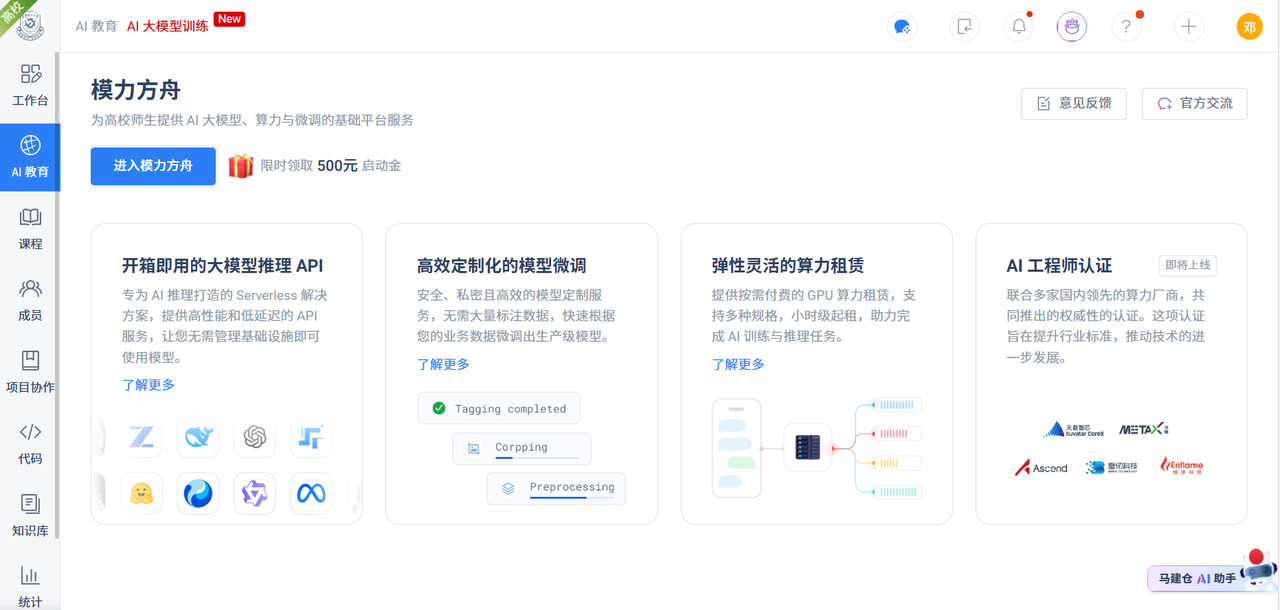Click the blue stepped-arrow model icon
1280x610 pixels.
tap(312, 437)
